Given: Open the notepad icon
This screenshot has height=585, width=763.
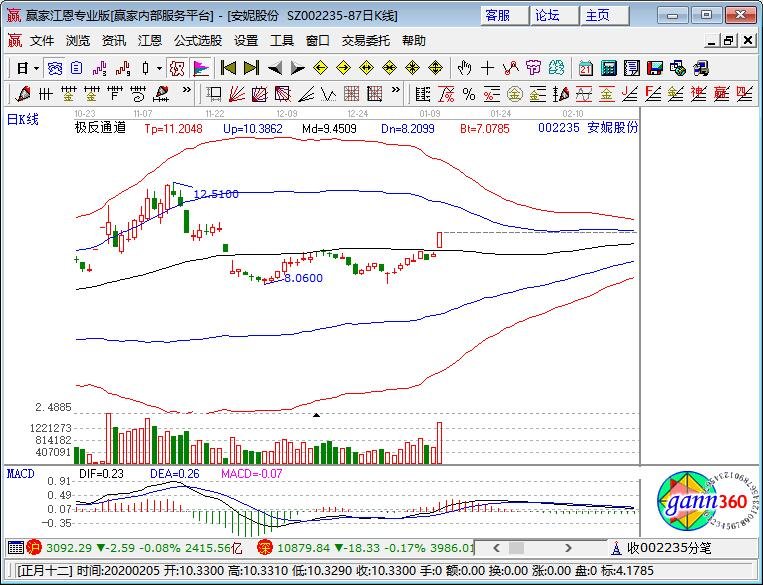Looking at the screenshot, I should tap(632, 68).
